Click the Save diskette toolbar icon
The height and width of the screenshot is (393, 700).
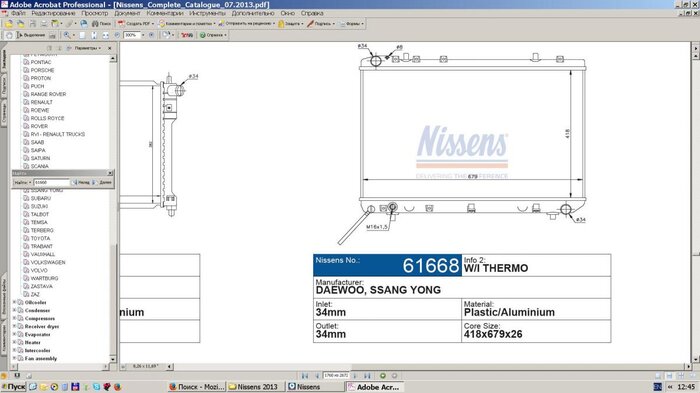point(33,24)
